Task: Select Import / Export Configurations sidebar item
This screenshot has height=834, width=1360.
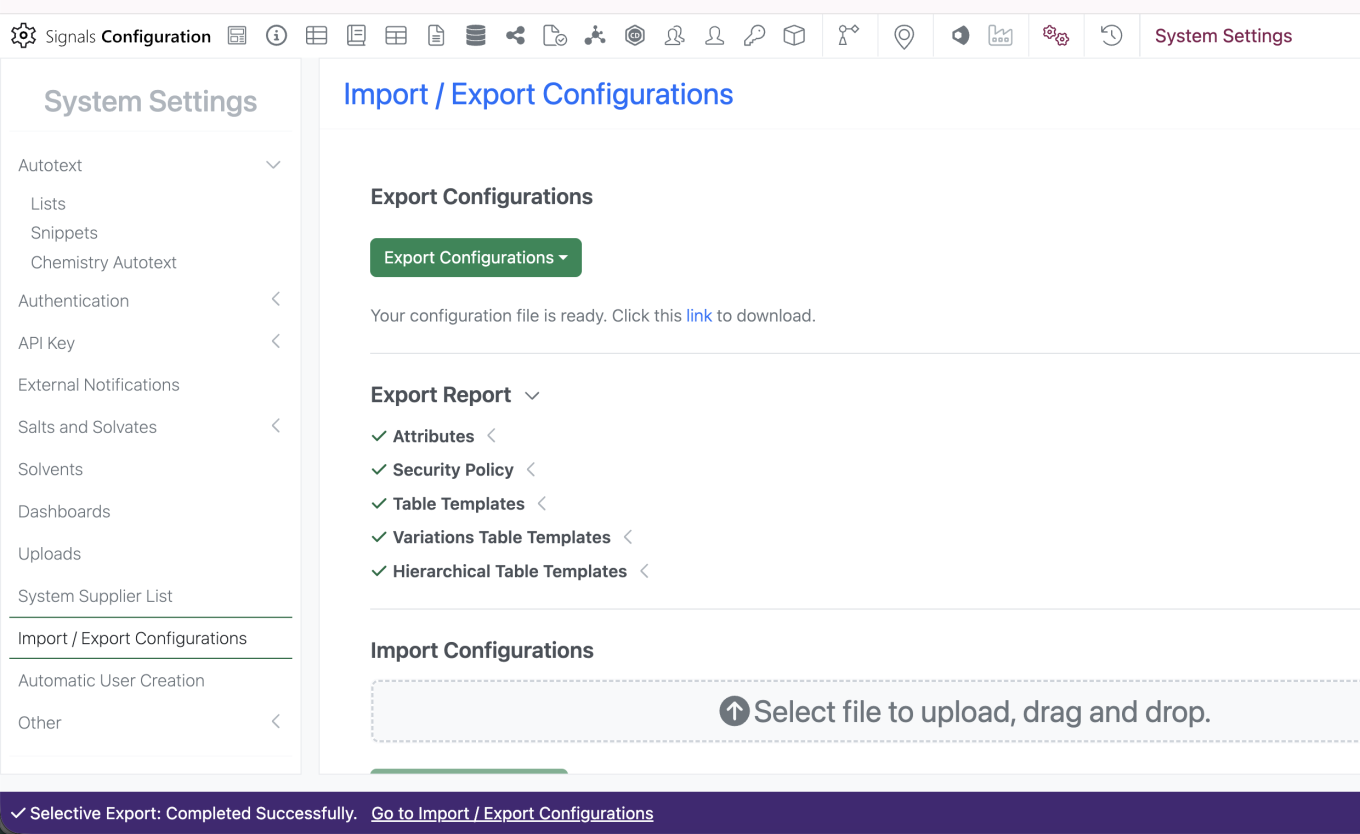Action: 150,638
